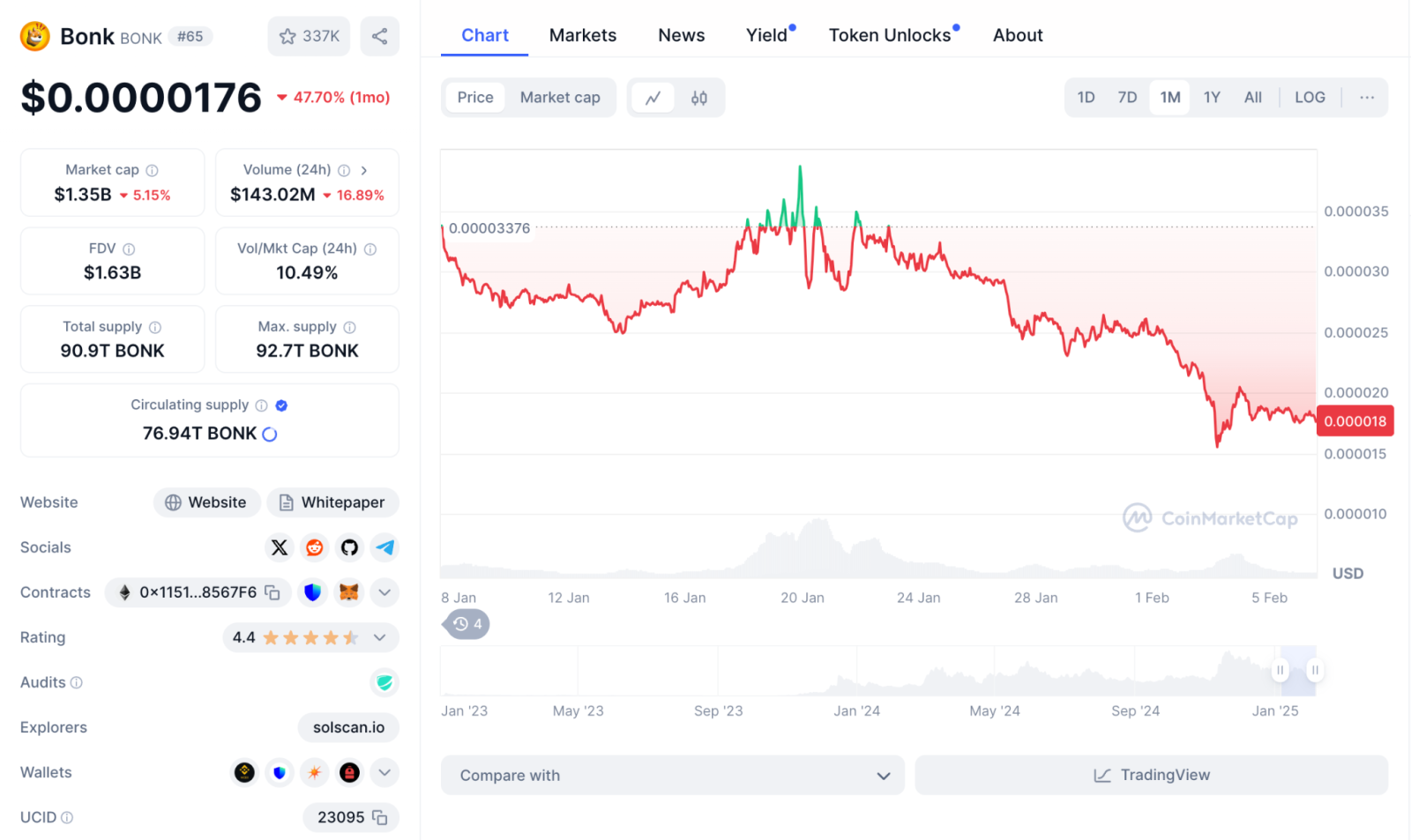Open the Reddit social link
The image size is (1411, 840).
click(x=315, y=547)
